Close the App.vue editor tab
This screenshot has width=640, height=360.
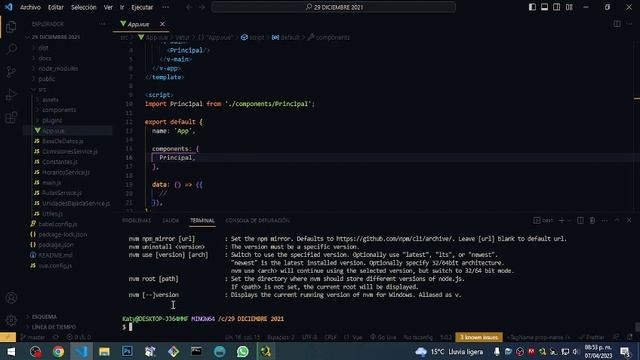pos(162,24)
